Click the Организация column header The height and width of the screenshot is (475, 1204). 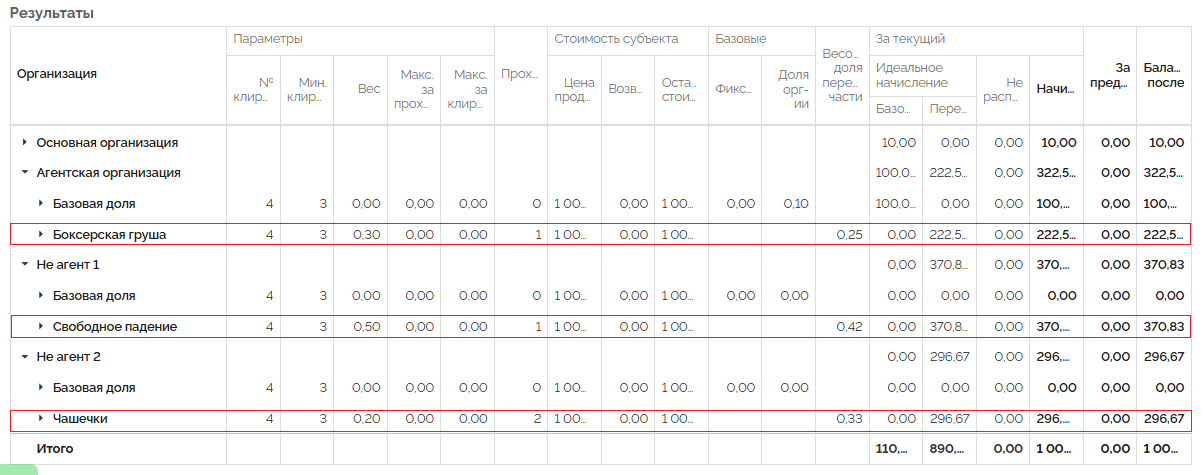tap(57, 74)
